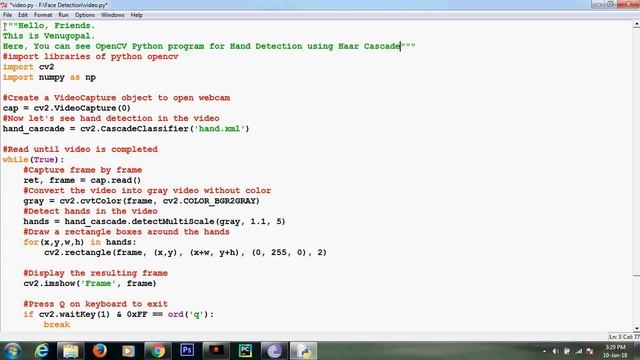Open the clock showing 3:29 PM

pyautogui.click(x=615, y=351)
